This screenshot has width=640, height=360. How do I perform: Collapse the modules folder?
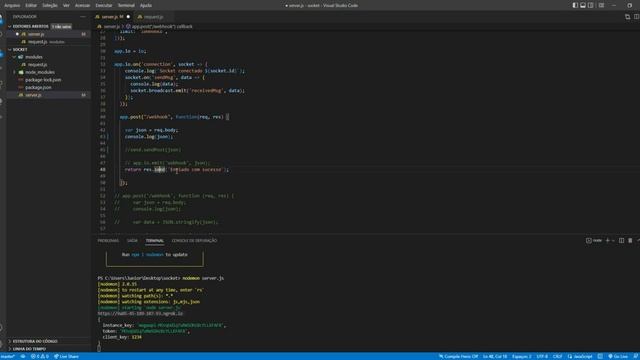tap(33, 57)
